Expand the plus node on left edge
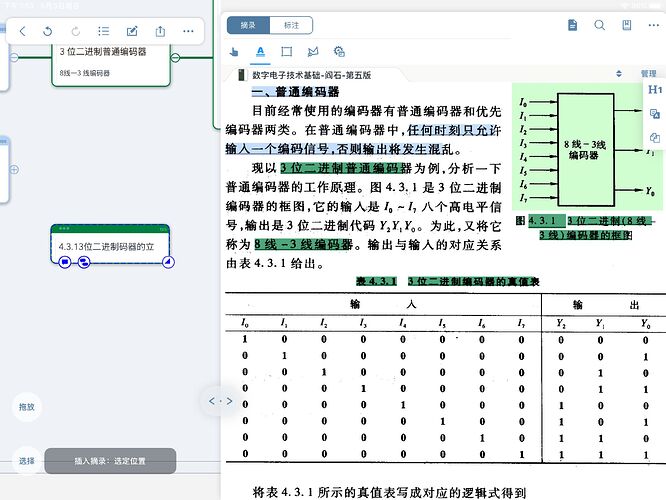666x500 pixels. (14, 169)
